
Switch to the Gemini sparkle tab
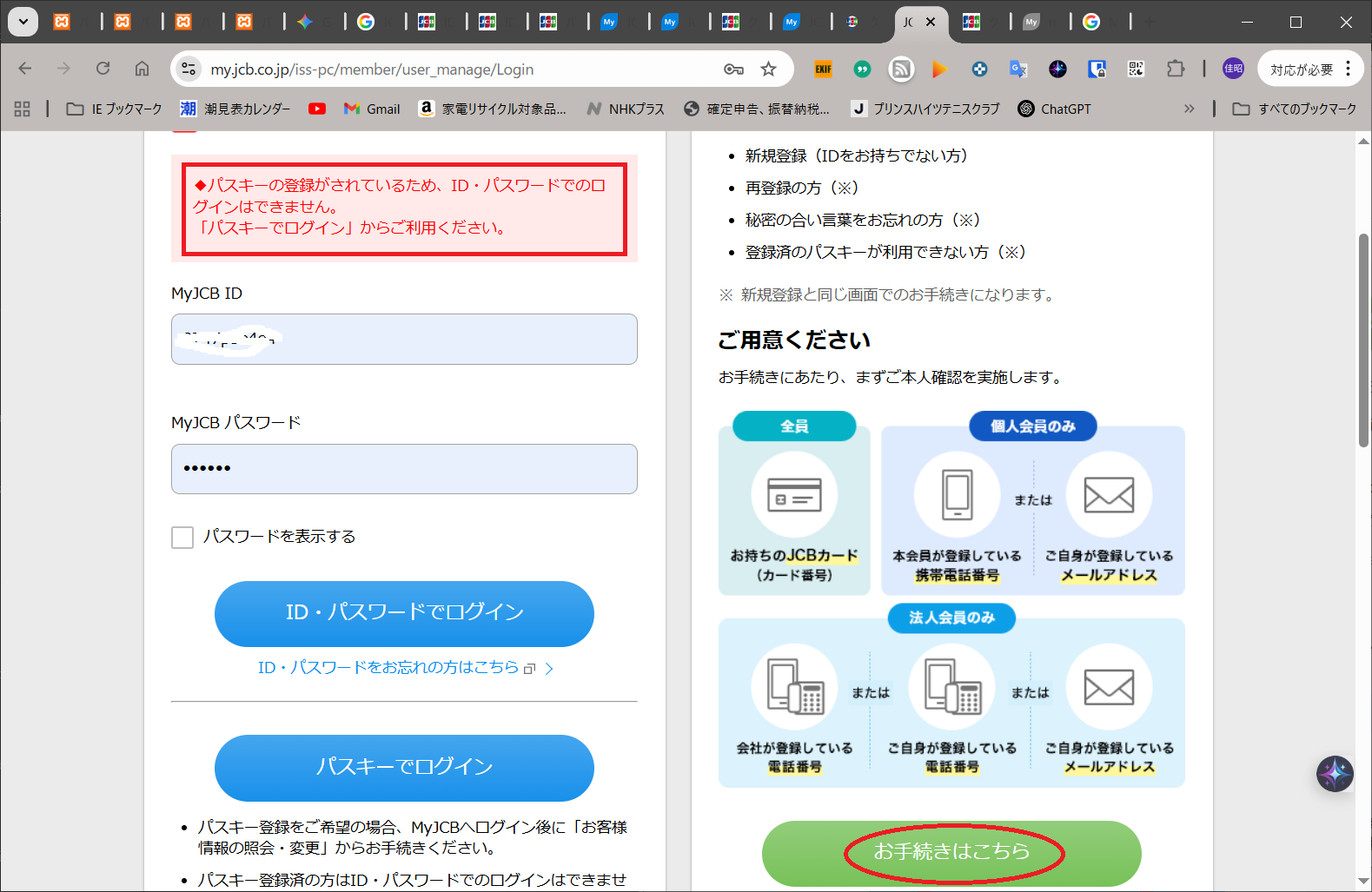(x=305, y=22)
